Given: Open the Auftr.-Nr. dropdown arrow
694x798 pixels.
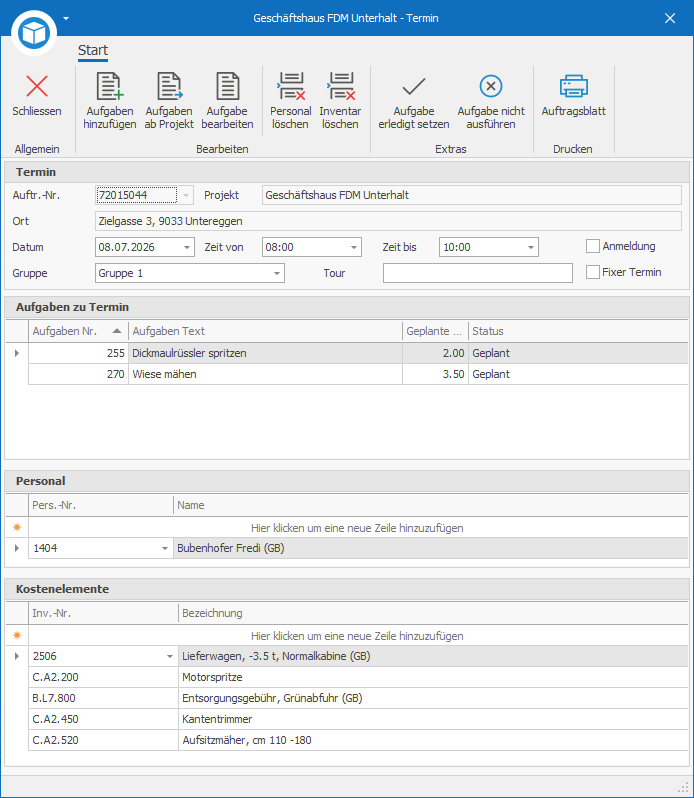Looking at the screenshot, I should pyautogui.click(x=186, y=195).
